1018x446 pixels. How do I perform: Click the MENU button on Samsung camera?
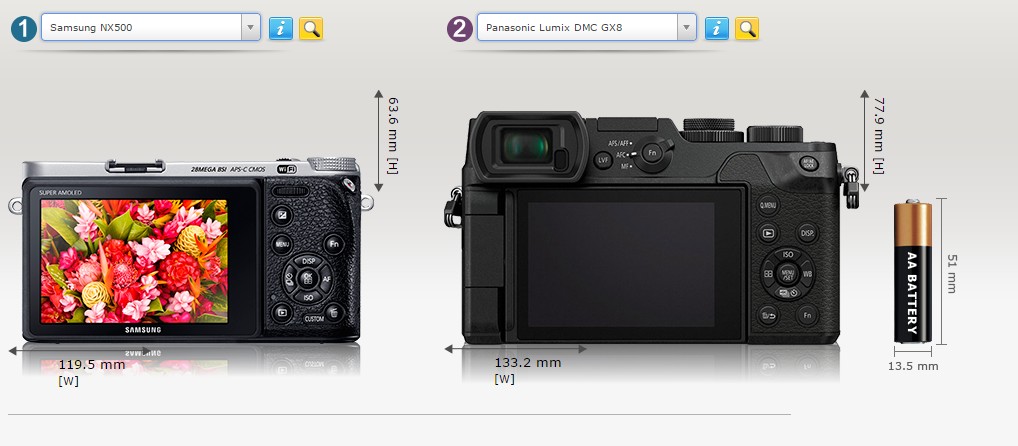pyautogui.click(x=282, y=243)
